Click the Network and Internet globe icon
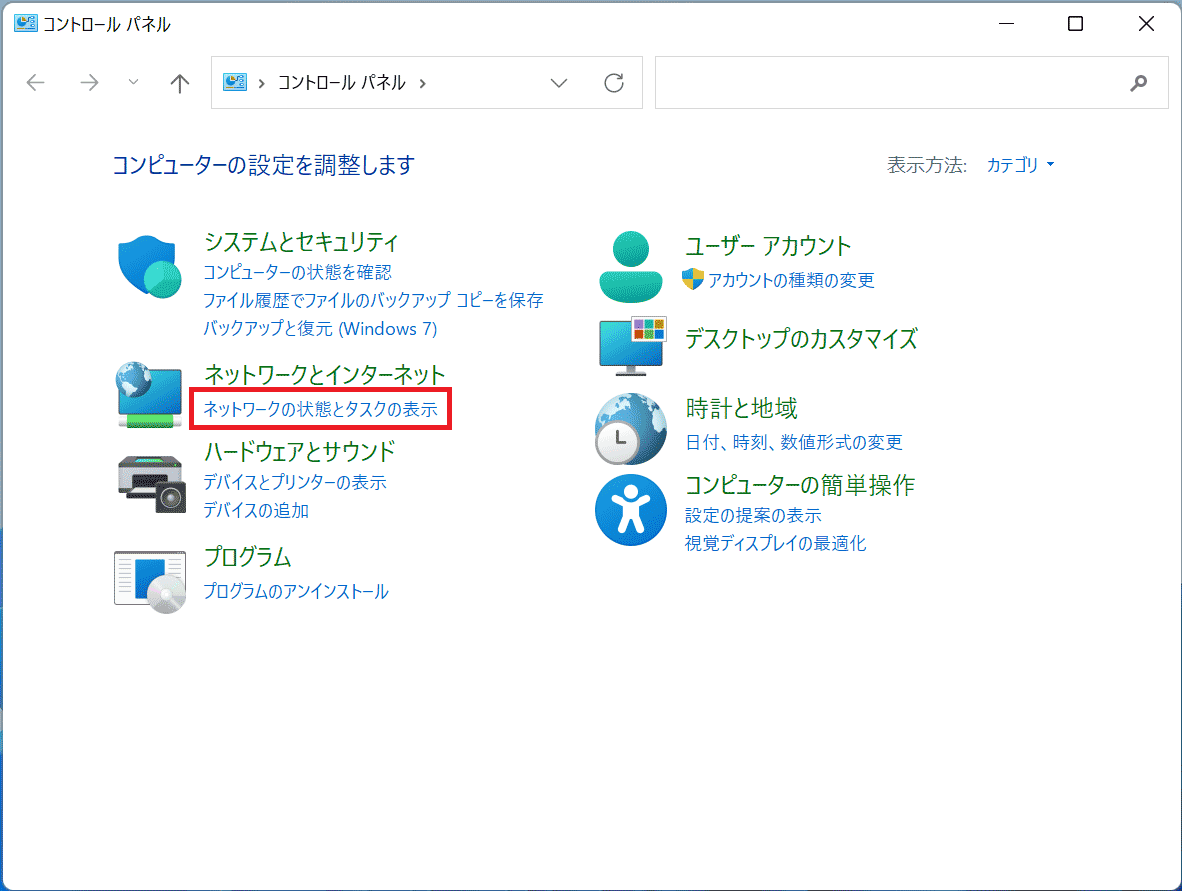Screen dimensions: 1182x891 pyautogui.click(x=148, y=394)
